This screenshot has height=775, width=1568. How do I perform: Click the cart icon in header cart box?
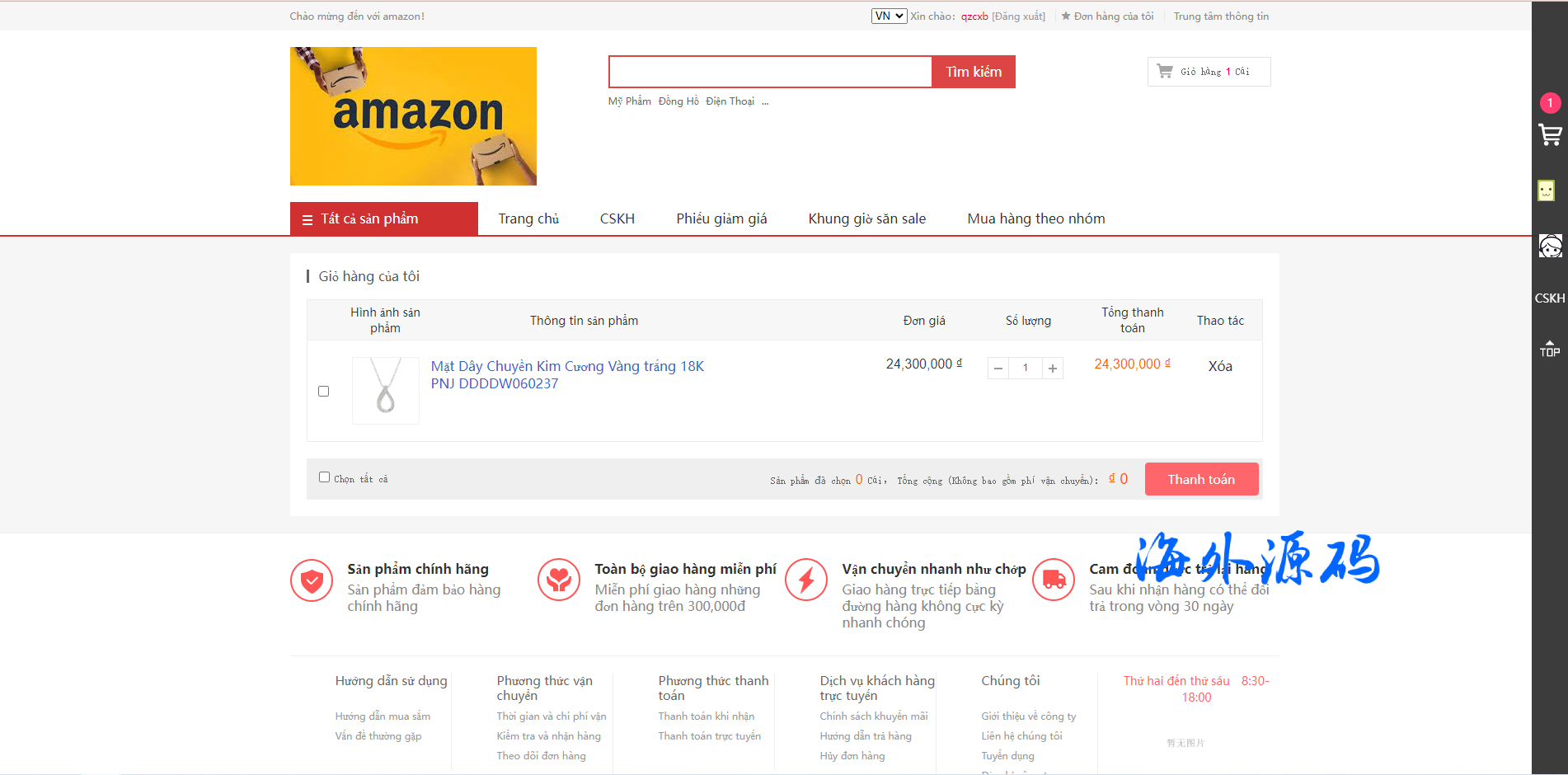(x=1165, y=72)
